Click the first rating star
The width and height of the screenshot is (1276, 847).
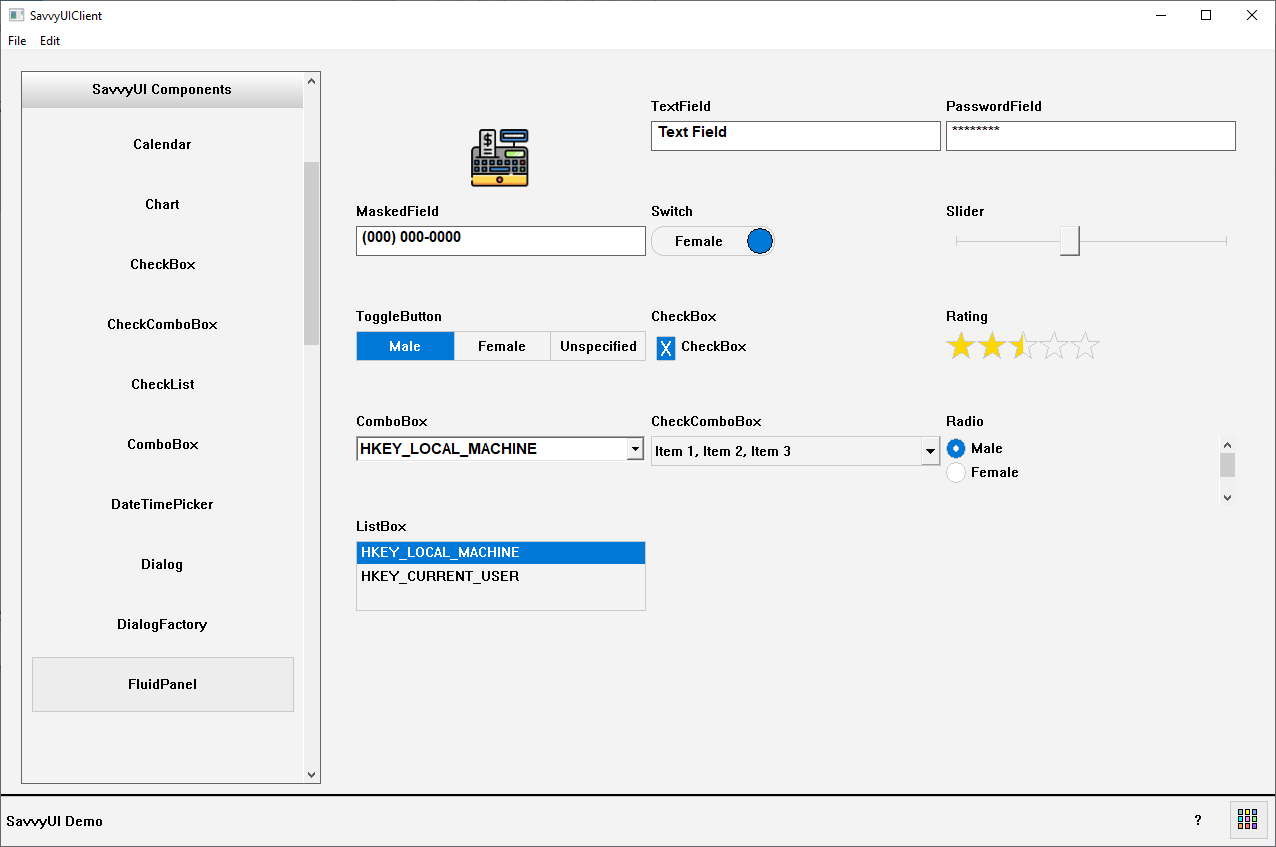click(x=960, y=347)
